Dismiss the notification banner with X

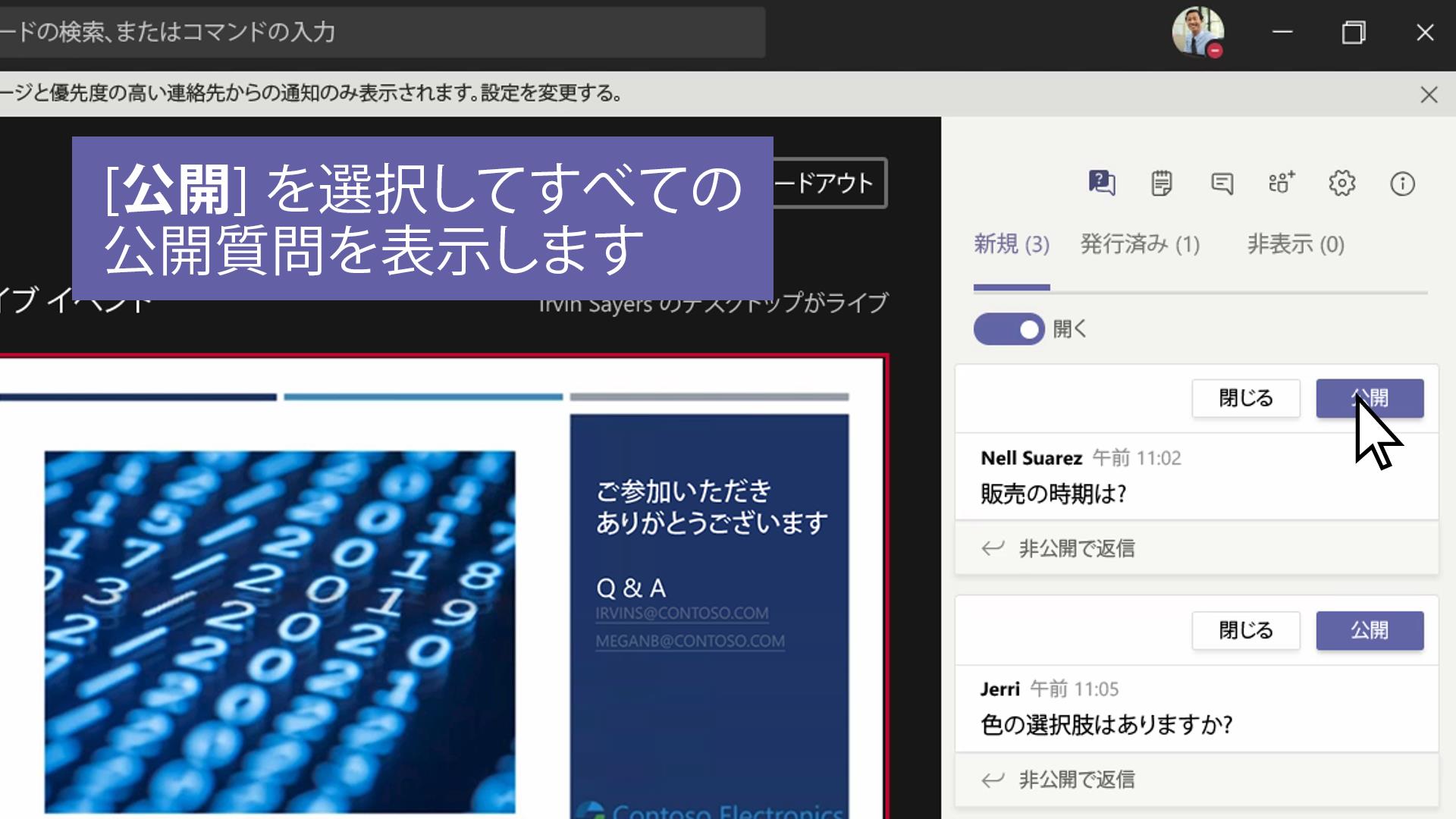[1429, 95]
